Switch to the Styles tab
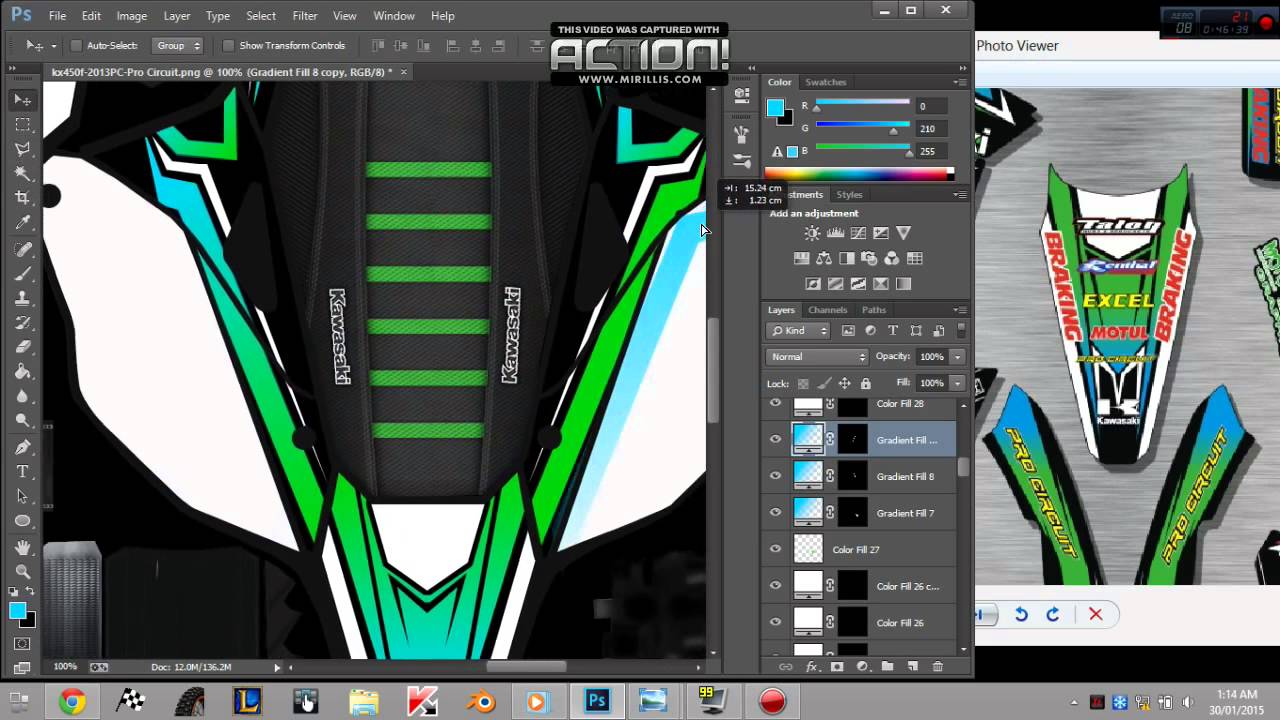The height and width of the screenshot is (720, 1280). [x=849, y=195]
